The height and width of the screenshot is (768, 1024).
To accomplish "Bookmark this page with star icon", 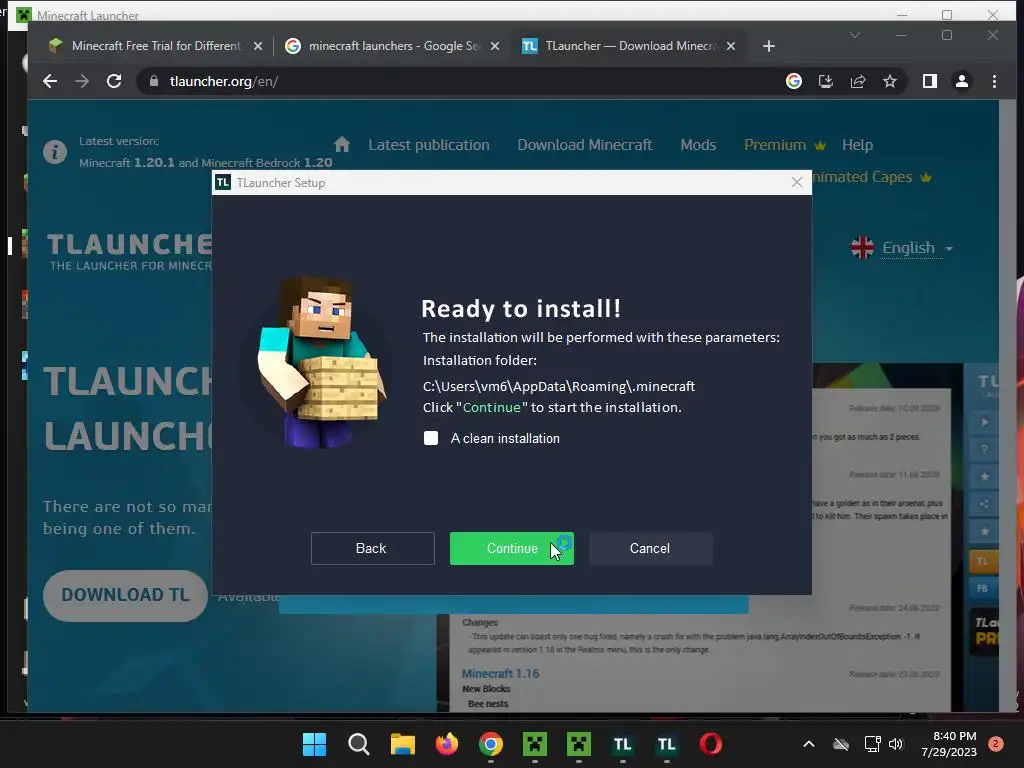I will [890, 81].
